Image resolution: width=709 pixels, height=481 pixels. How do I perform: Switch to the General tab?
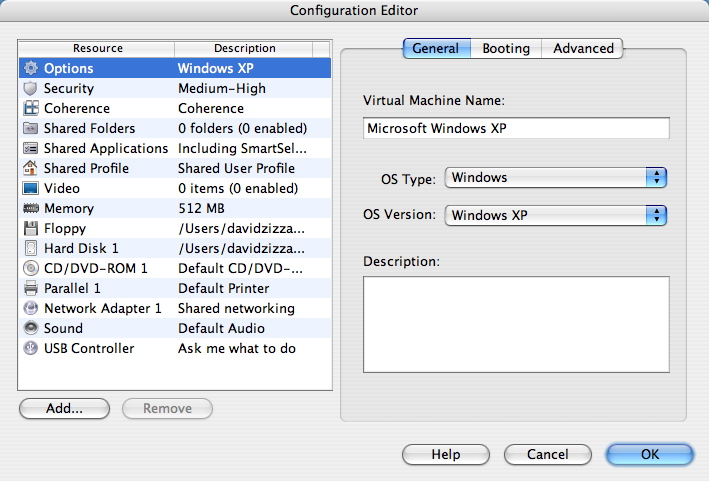pyautogui.click(x=436, y=48)
